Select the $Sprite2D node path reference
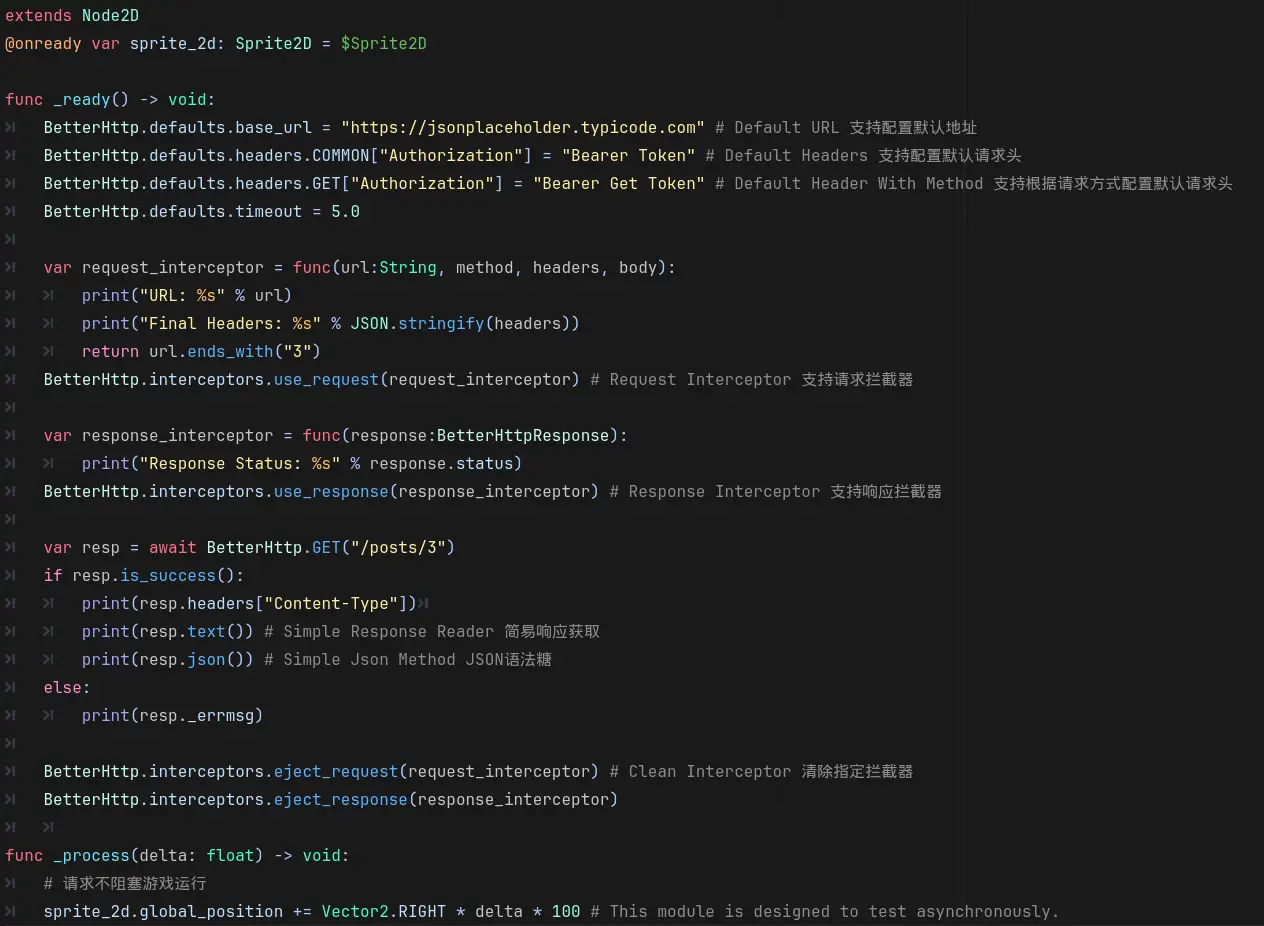Screen dimensions: 1264x926 tap(383, 43)
